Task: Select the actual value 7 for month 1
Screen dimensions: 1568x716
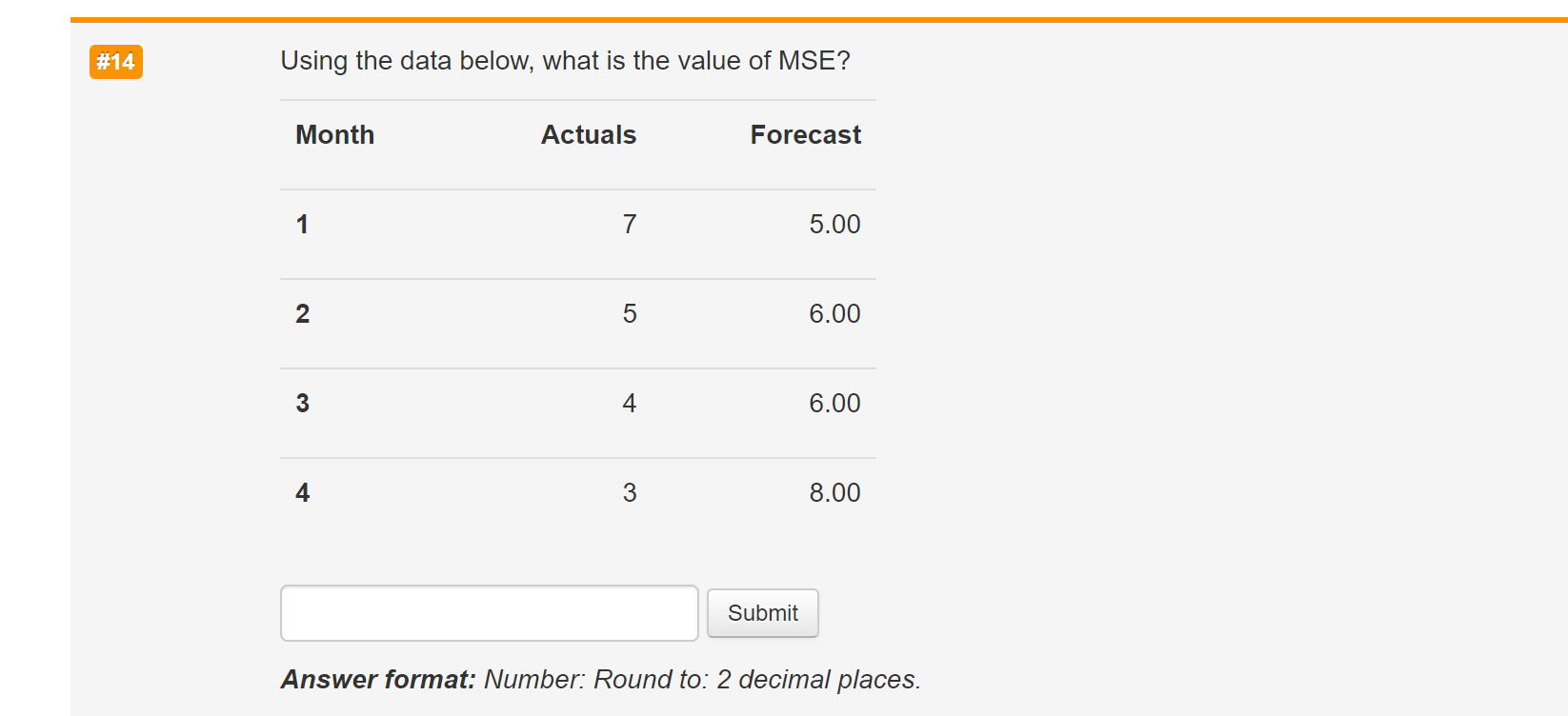Action: [x=628, y=224]
